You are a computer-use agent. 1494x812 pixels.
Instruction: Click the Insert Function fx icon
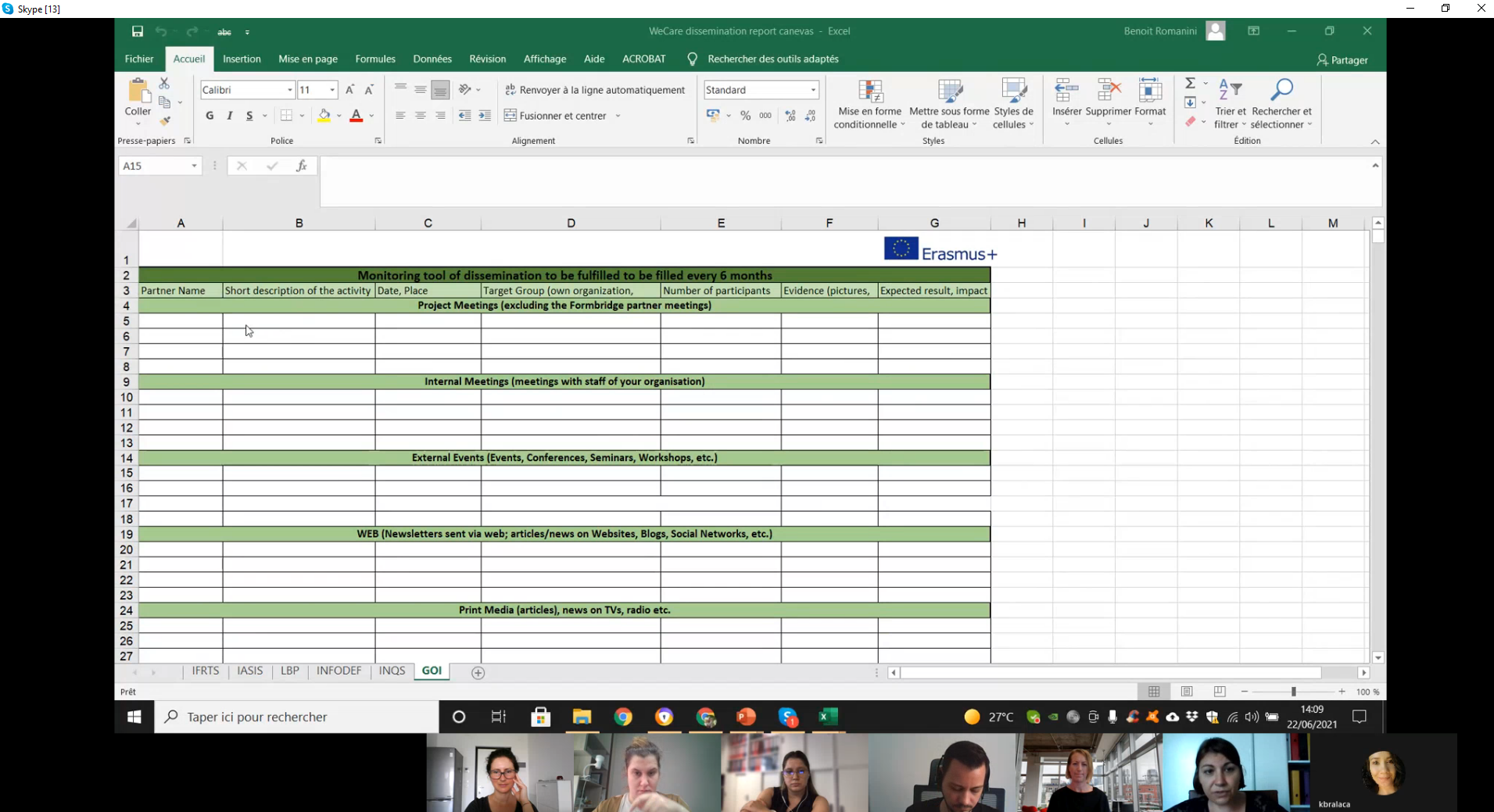(301, 166)
